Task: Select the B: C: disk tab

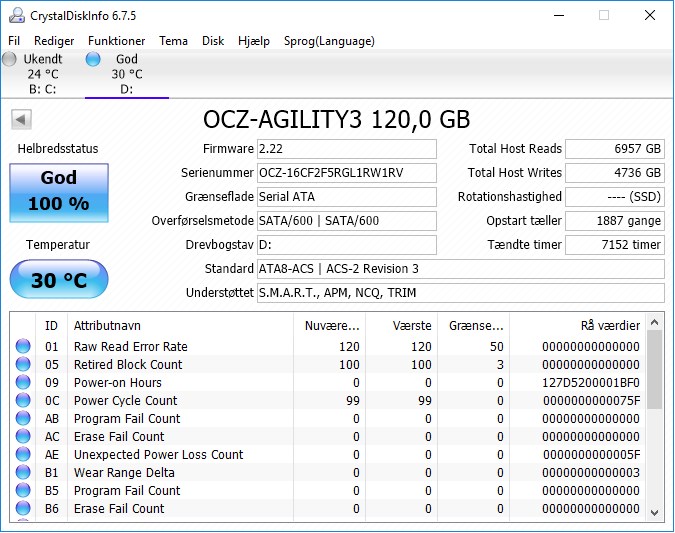Action: click(43, 74)
